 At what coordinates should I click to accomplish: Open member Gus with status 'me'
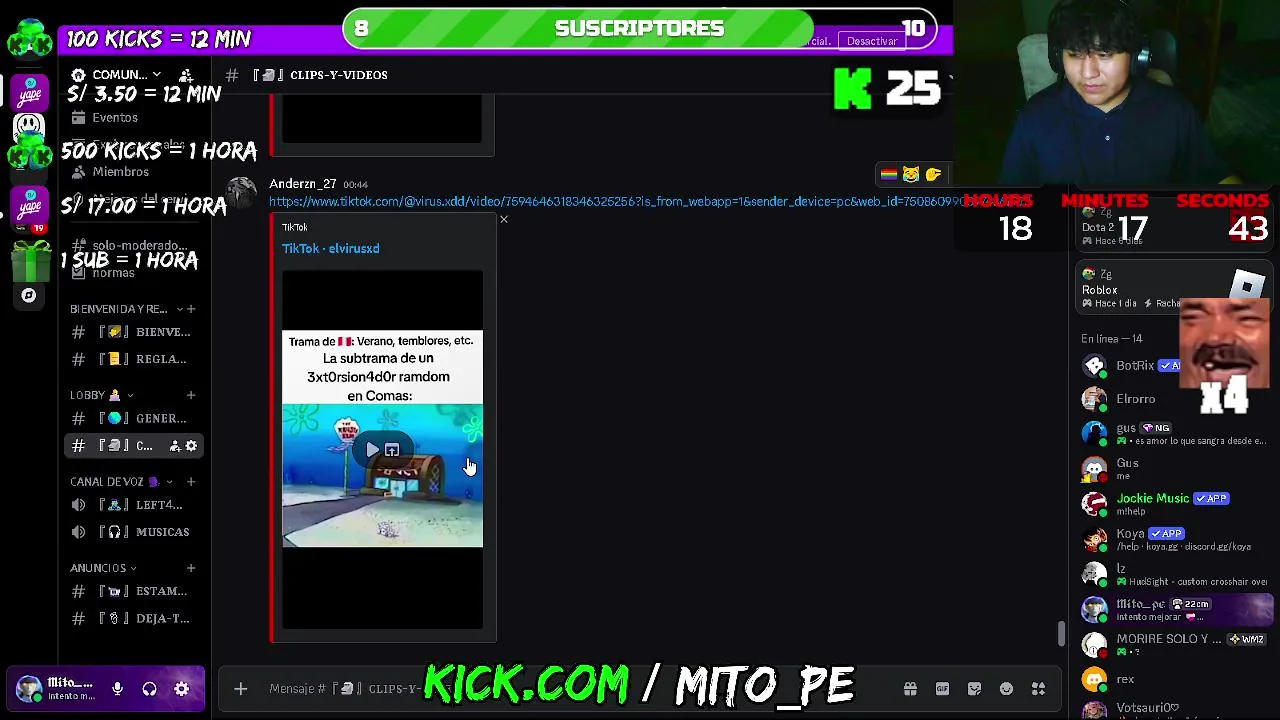[1175, 468]
